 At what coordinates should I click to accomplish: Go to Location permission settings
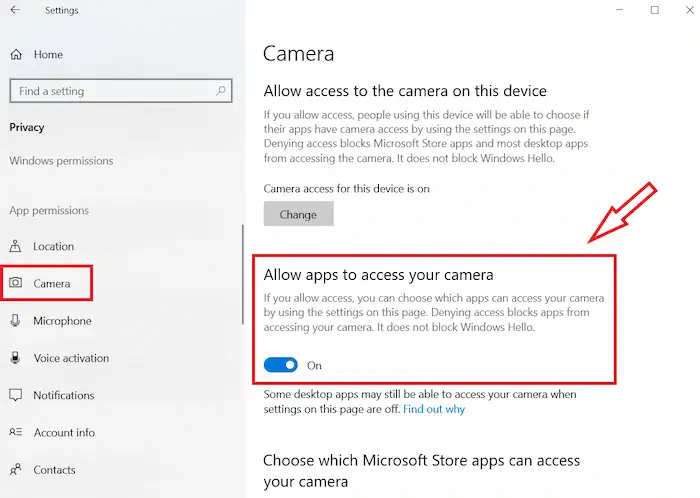tap(53, 246)
